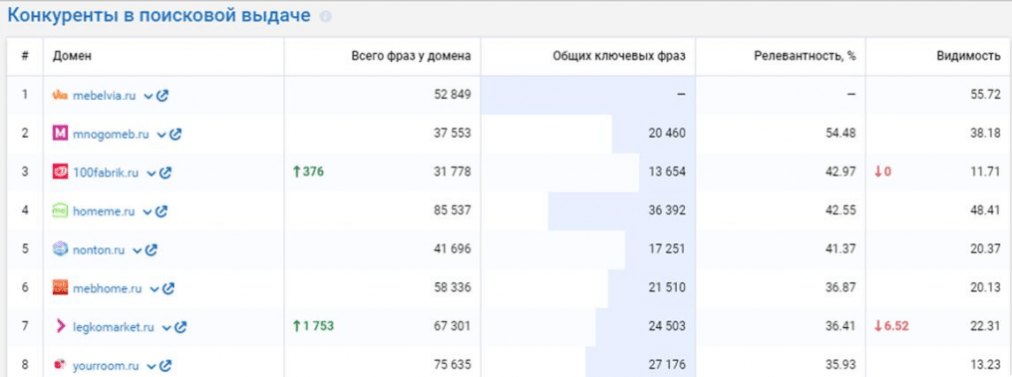Click the red ↓6.52 visibility change
This screenshot has width=1012, height=377.
pyautogui.click(x=891, y=327)
